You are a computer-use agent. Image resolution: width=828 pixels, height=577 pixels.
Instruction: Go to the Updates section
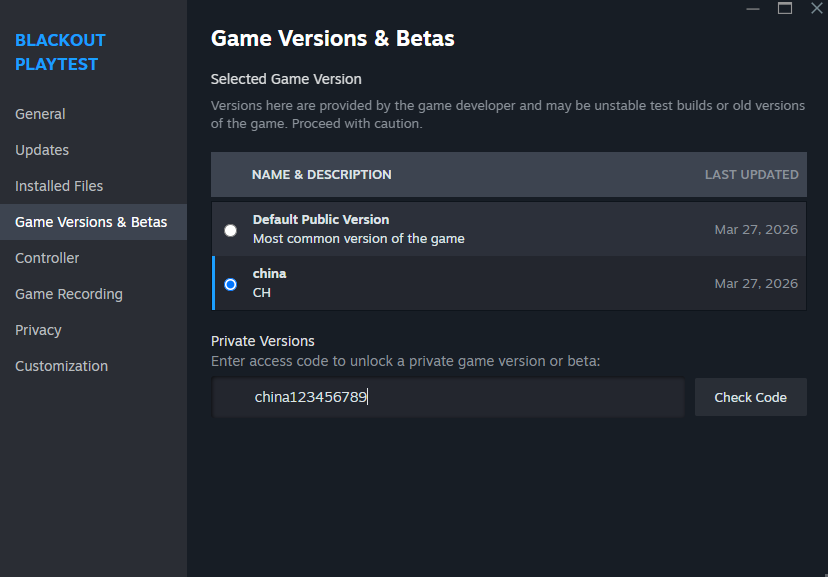tap(42, 150)
